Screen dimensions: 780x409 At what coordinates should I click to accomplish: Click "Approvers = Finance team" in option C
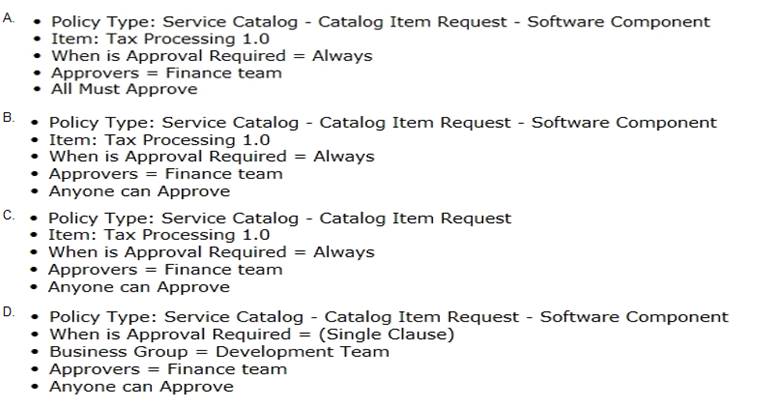(165, 270)
